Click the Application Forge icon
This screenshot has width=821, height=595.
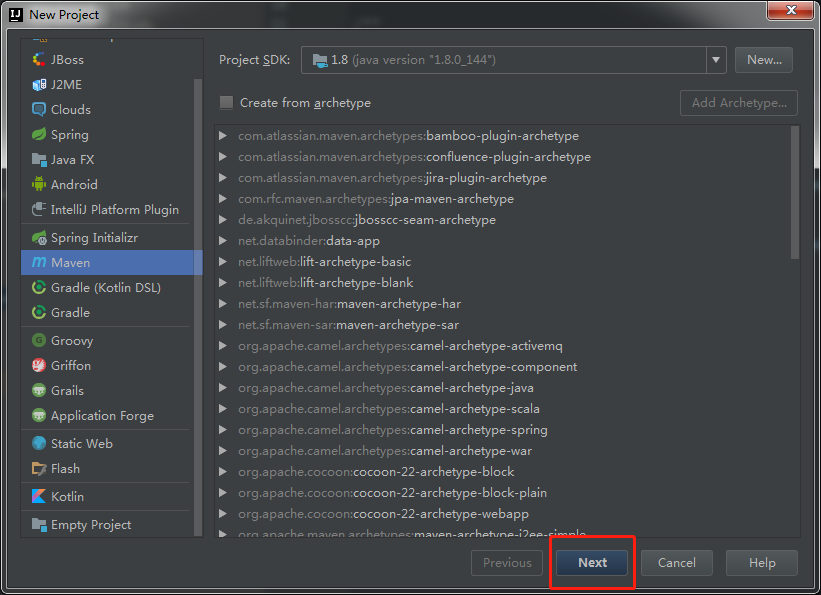[x=39, y=416]
